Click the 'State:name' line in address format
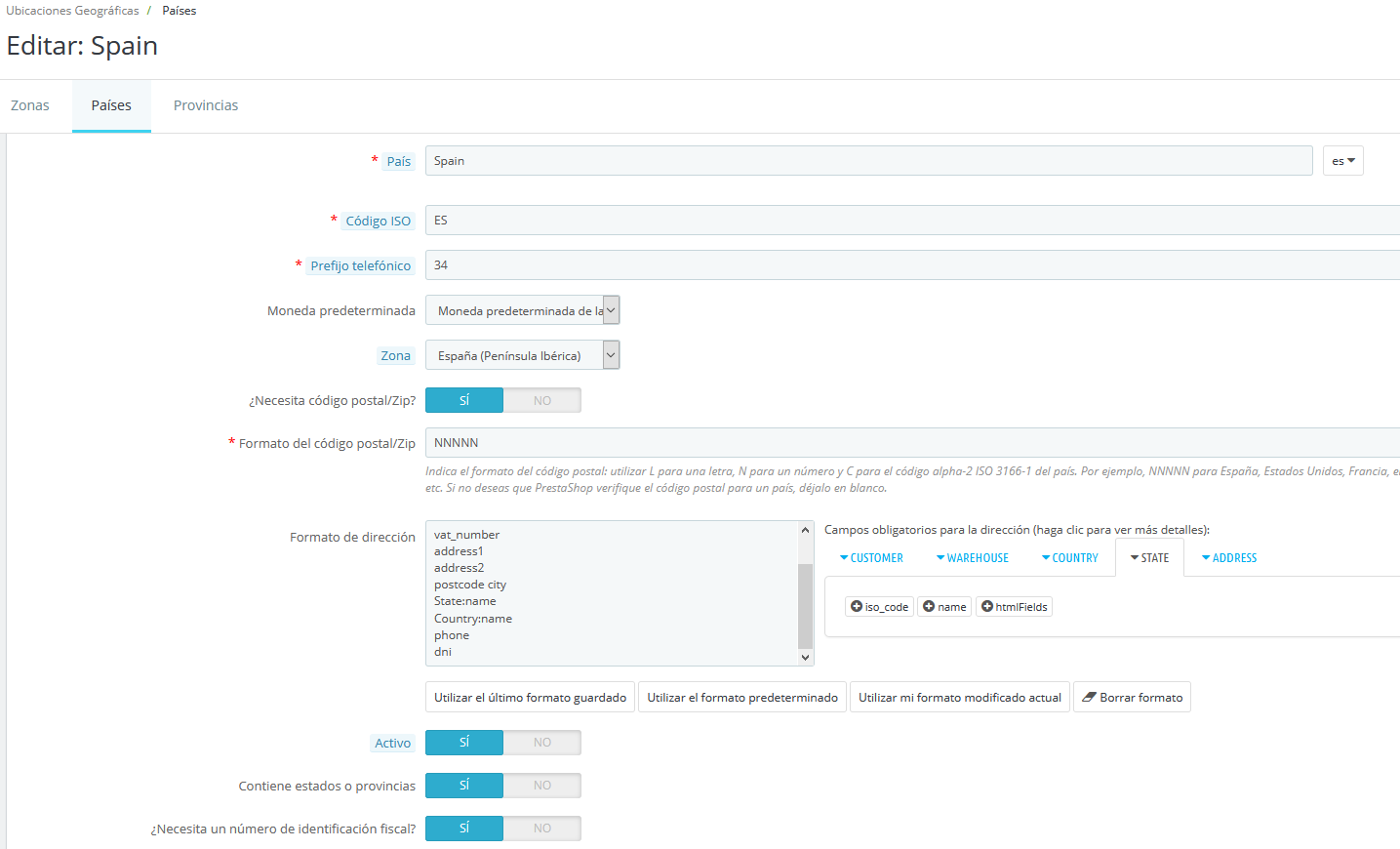The height and width of the screenshot is (849, 1400). [465, 601]
